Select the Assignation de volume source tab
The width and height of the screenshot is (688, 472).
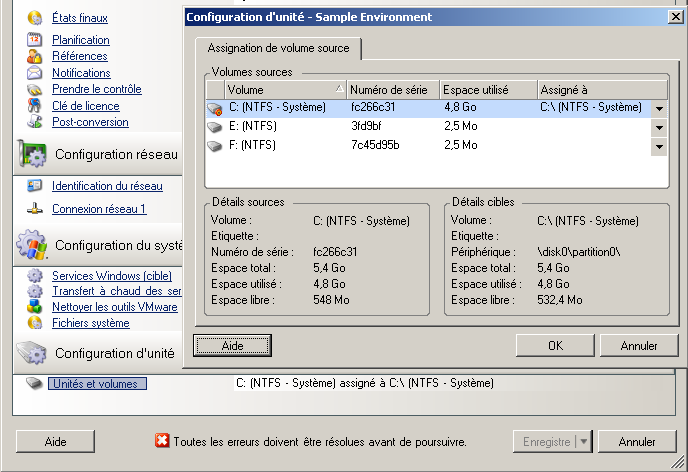tap(278, 48)
